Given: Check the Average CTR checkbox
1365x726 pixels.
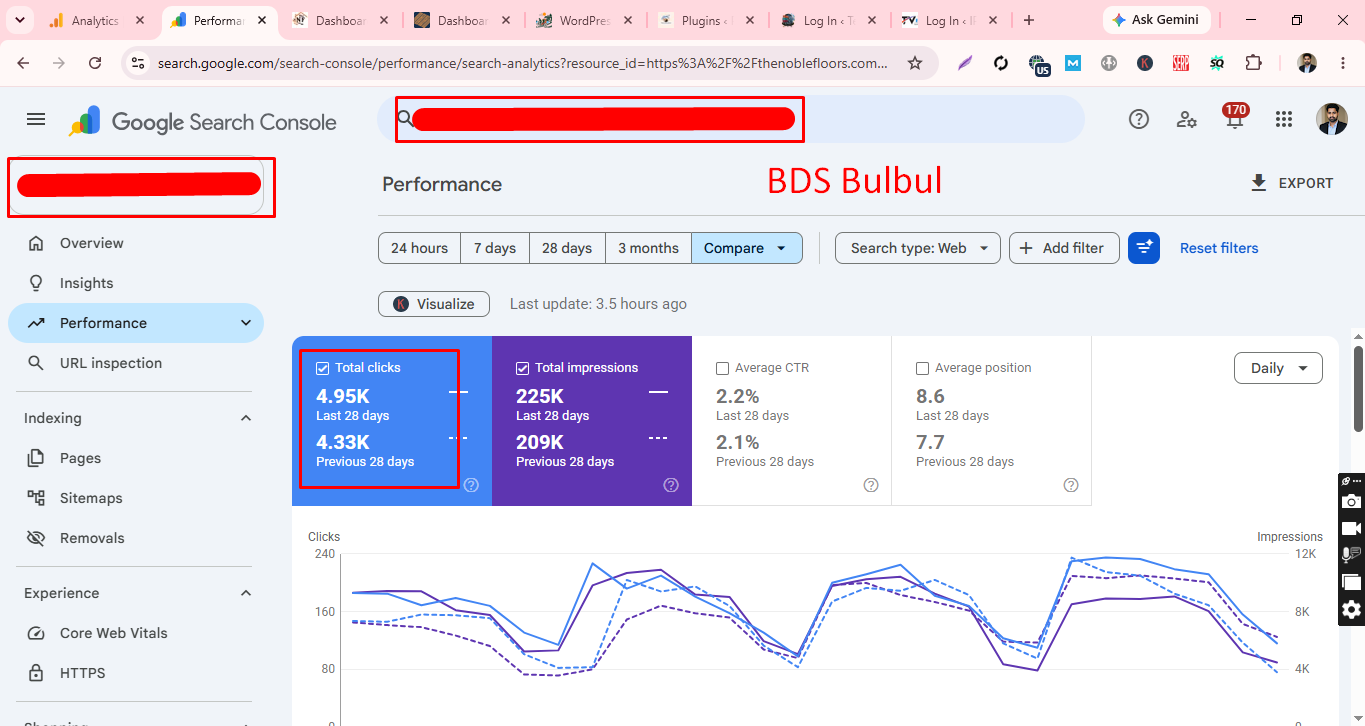Looking at the screenshot, I should tap(722, 368).
